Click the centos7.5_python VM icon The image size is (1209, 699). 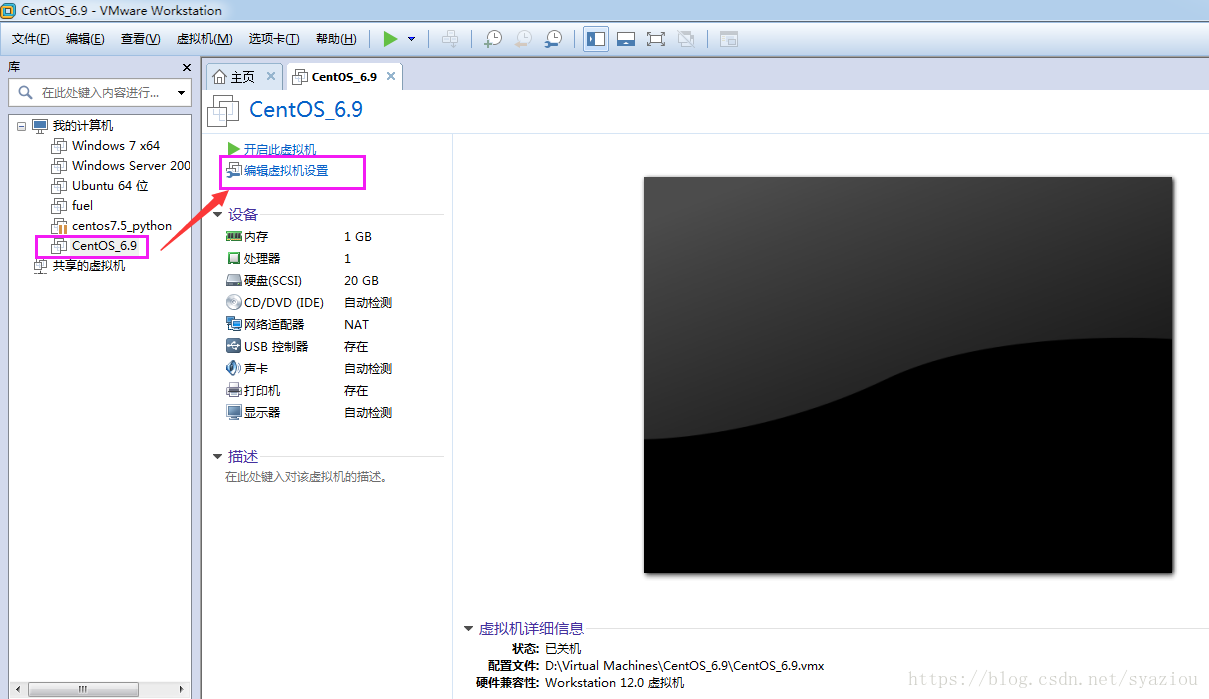click(59, 226)
